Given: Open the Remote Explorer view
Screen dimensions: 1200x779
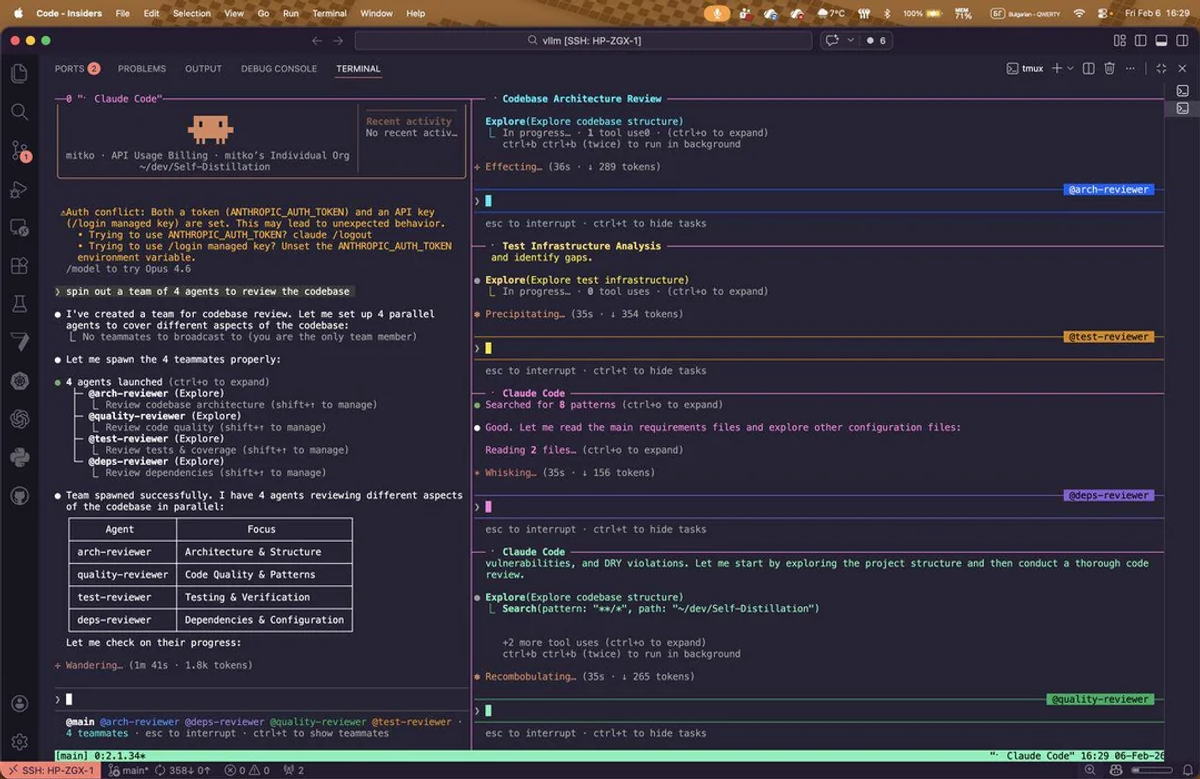Looking at the screenshot, I should pyautogui.click(x=19, y=228).
